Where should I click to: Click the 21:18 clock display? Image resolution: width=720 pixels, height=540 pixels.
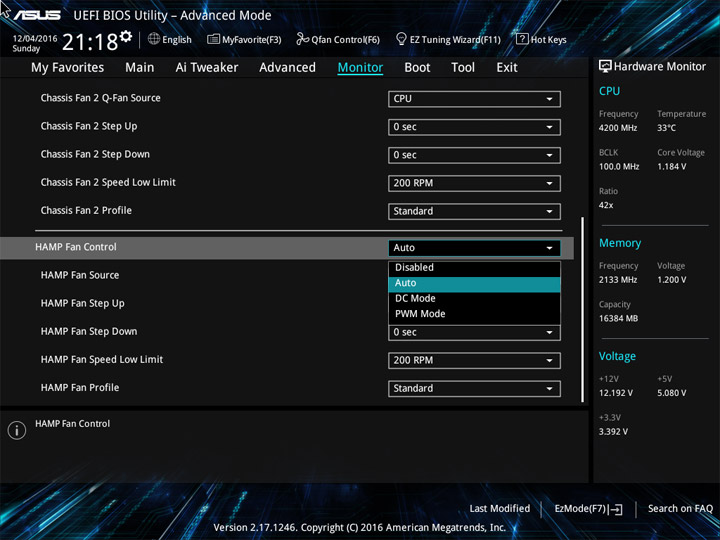90,42
